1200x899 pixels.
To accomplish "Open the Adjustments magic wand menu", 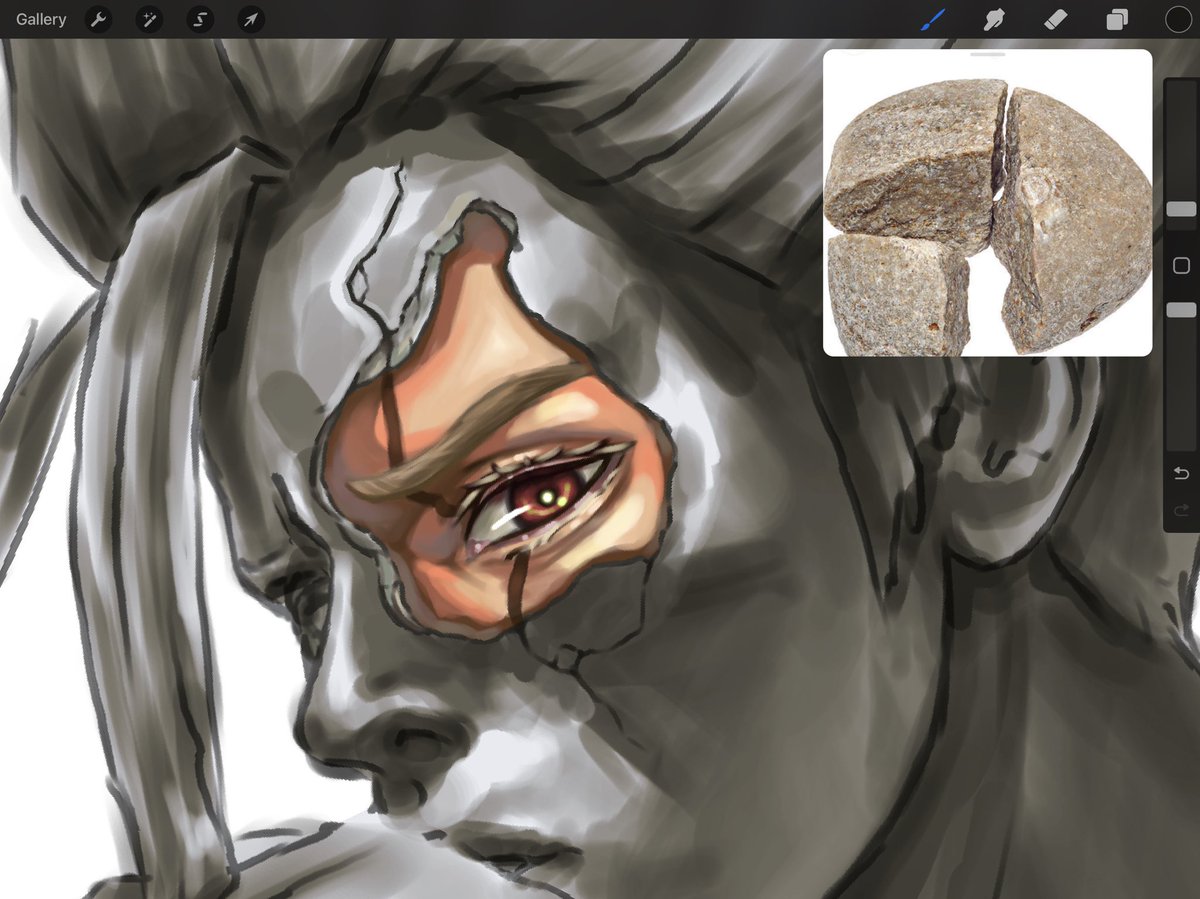I will pos(149,19).
